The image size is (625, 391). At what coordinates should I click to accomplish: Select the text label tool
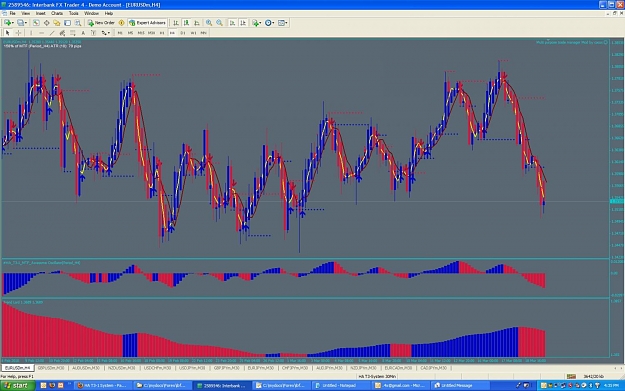coord(93,33)
